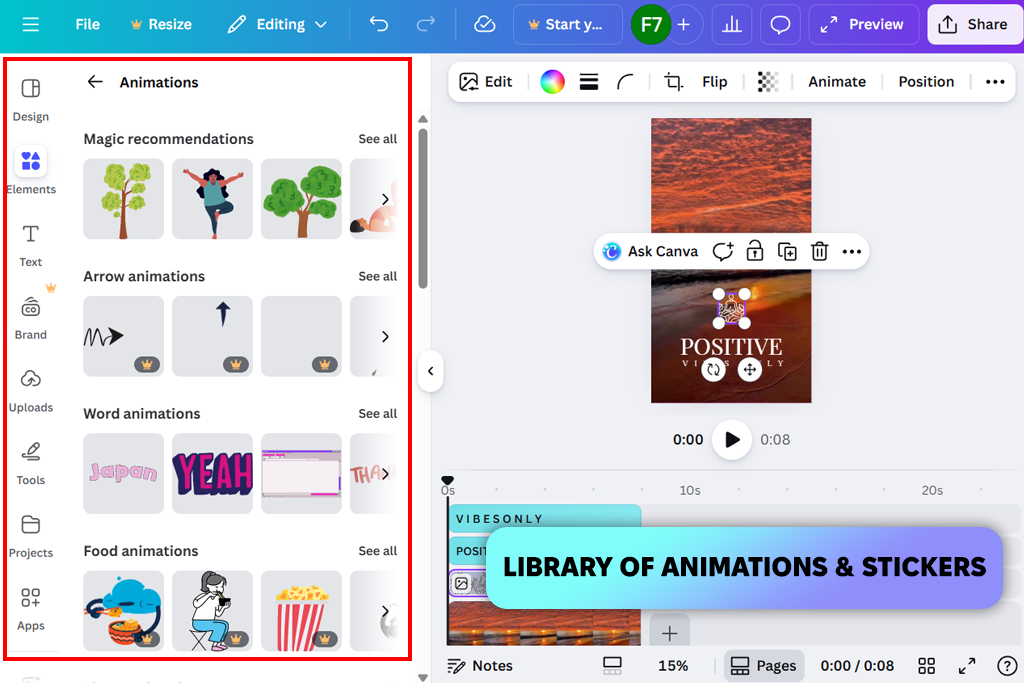Toggle the Pages view button

763,665
